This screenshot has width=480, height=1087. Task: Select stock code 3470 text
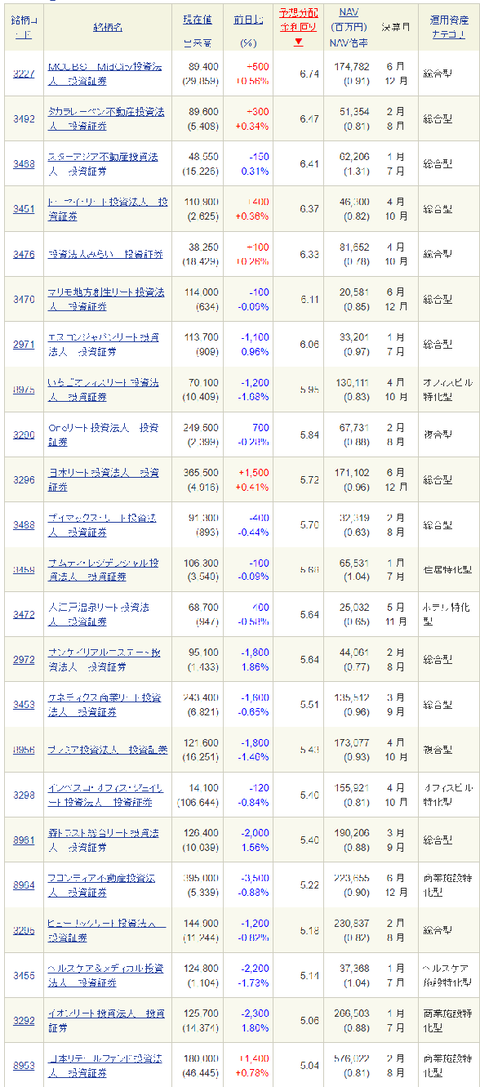tap(22, 299)
